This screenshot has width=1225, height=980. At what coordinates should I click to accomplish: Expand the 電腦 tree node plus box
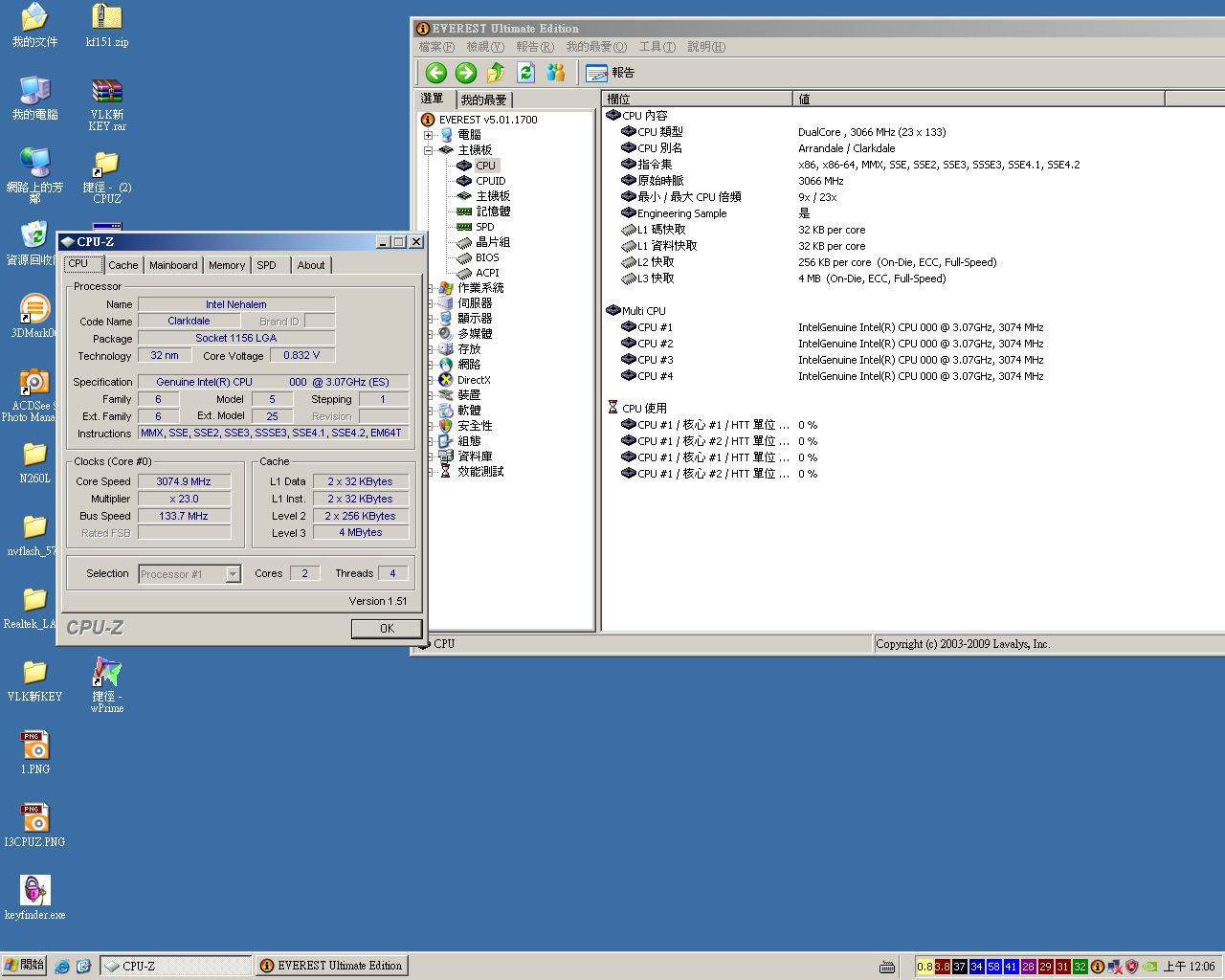pos(428,135)
